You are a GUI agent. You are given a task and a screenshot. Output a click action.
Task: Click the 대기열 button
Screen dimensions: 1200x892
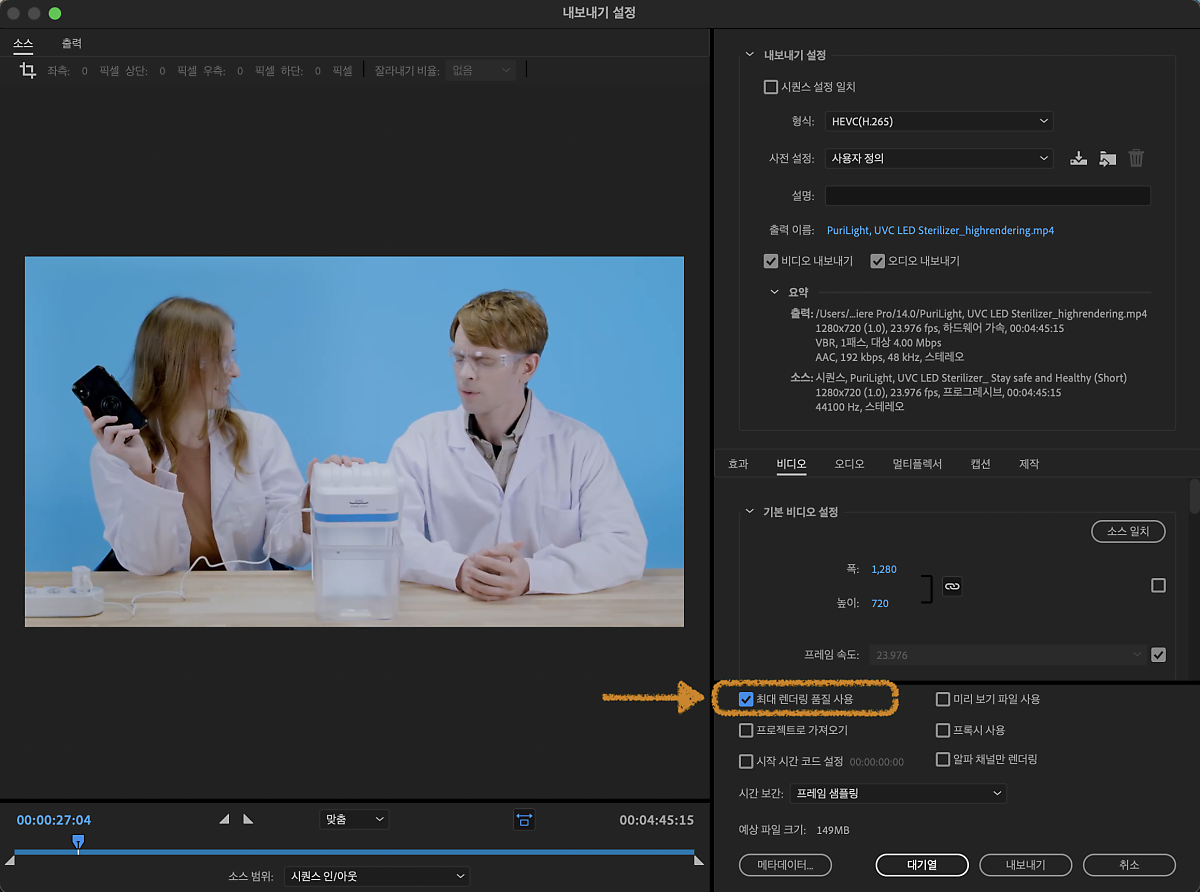[922, 864]
